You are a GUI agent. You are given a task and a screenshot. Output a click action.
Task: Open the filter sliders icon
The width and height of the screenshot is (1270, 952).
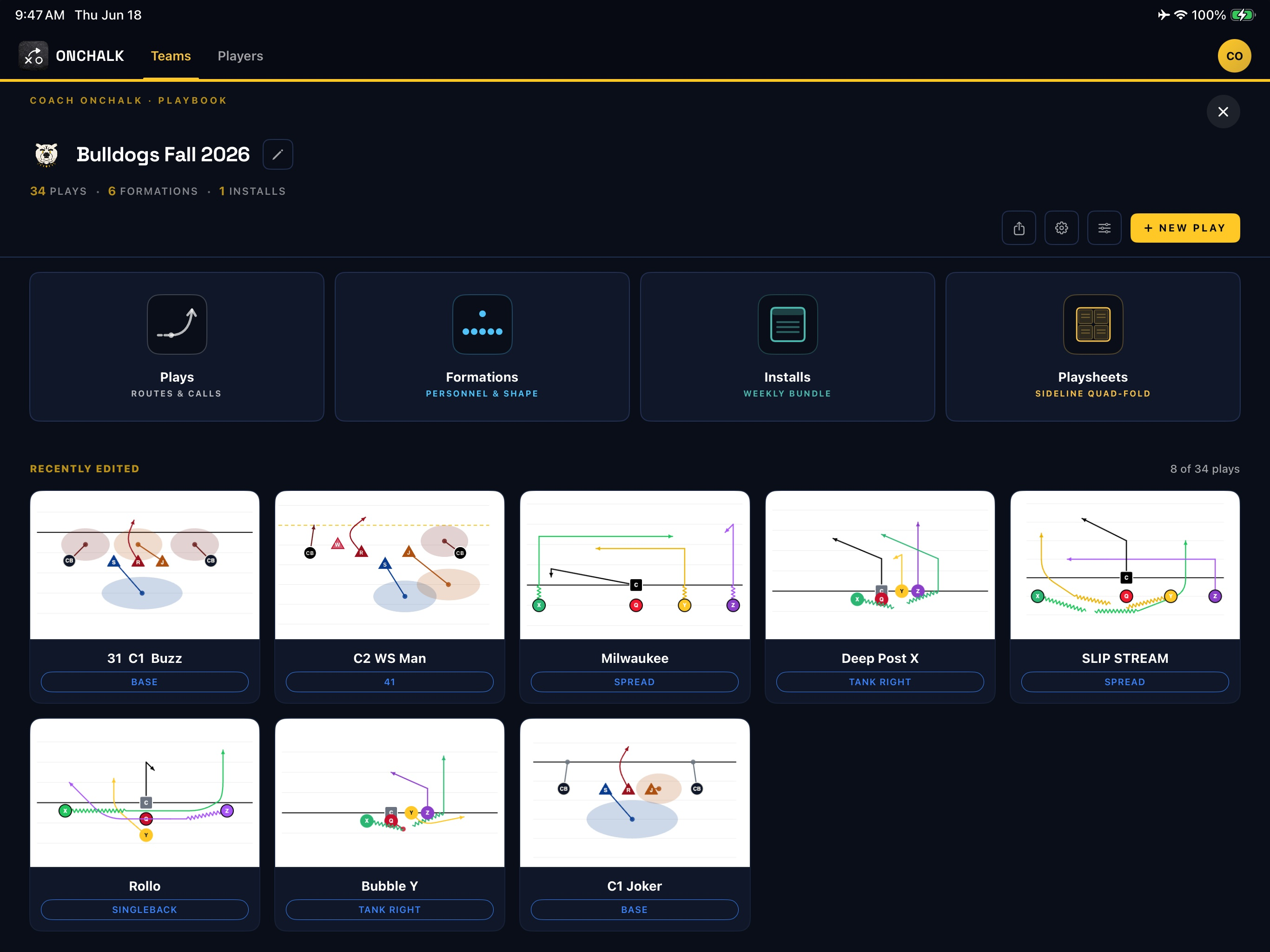1104,228
